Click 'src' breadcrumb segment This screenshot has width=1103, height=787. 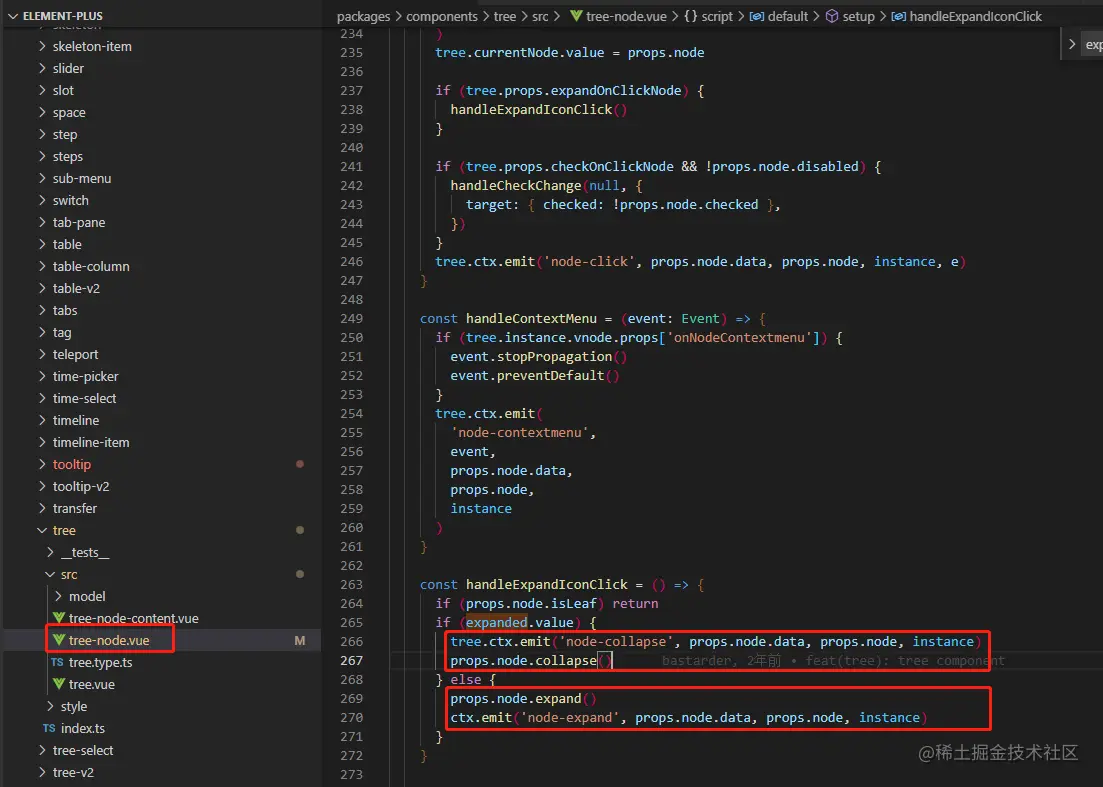(540, 16)
